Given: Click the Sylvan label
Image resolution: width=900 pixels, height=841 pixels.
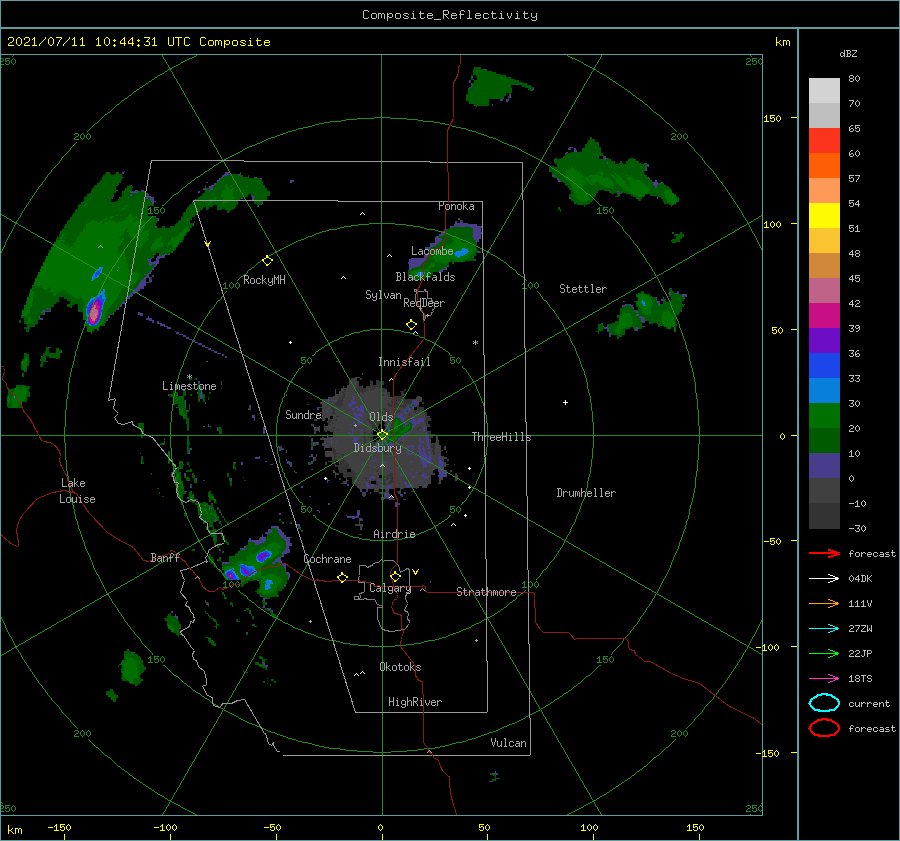Looking at the screenshot, I should tap(383, 295).
